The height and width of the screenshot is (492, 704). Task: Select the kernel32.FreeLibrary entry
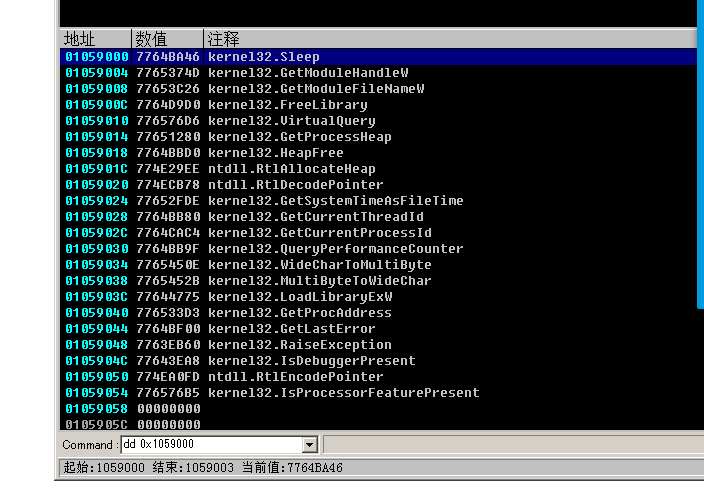(287, 105)
